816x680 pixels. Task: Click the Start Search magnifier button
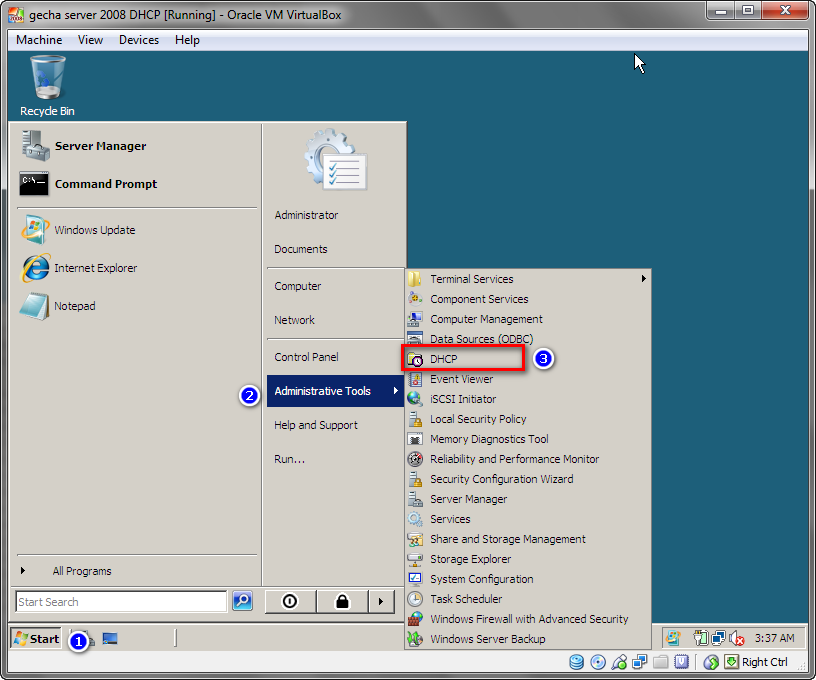[x=242, y=601]
